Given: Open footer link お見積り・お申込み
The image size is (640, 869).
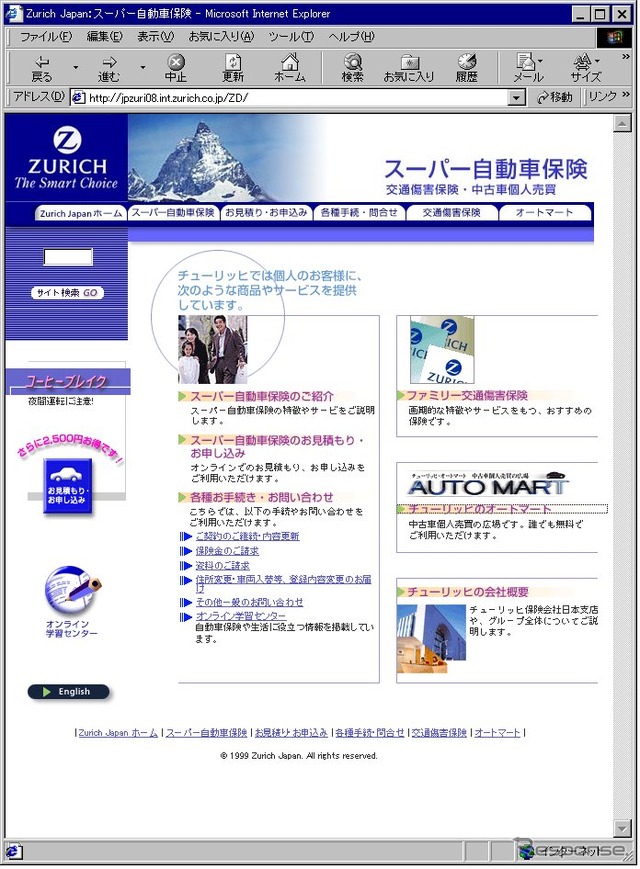Looking at the screenshot, I should (291, 733).
